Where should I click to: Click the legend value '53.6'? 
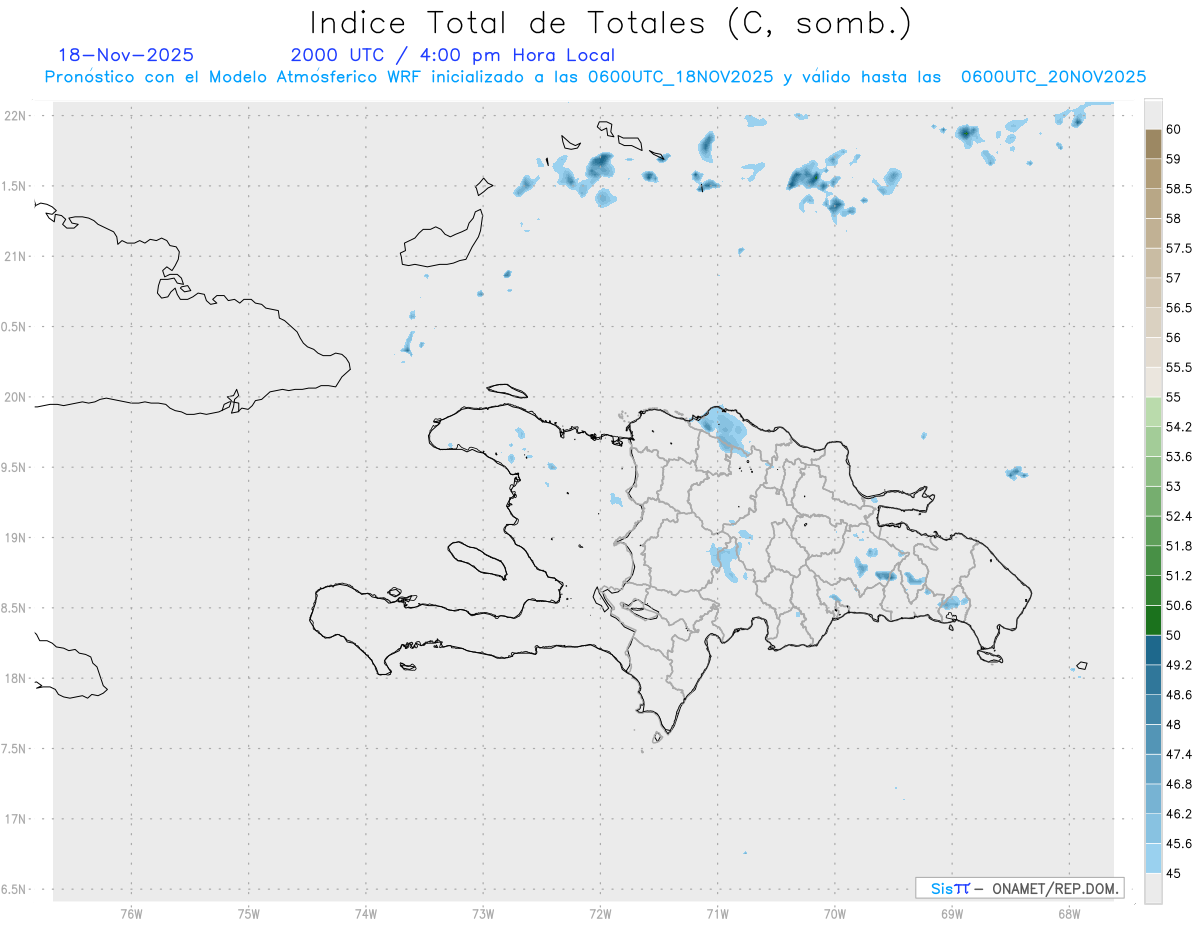click(1179, 456)
